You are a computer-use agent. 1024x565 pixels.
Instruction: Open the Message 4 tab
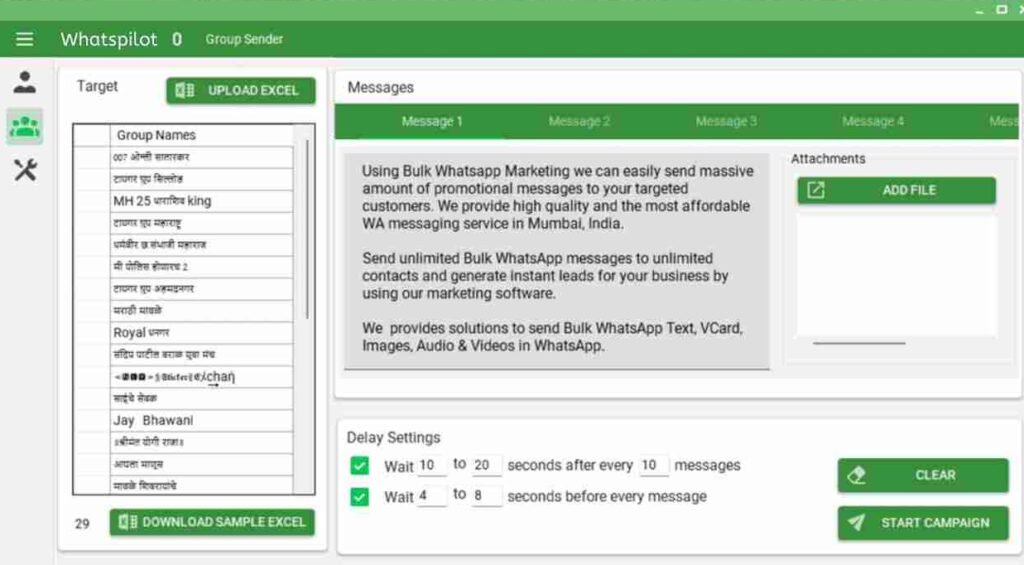click(x=873, y=121)
